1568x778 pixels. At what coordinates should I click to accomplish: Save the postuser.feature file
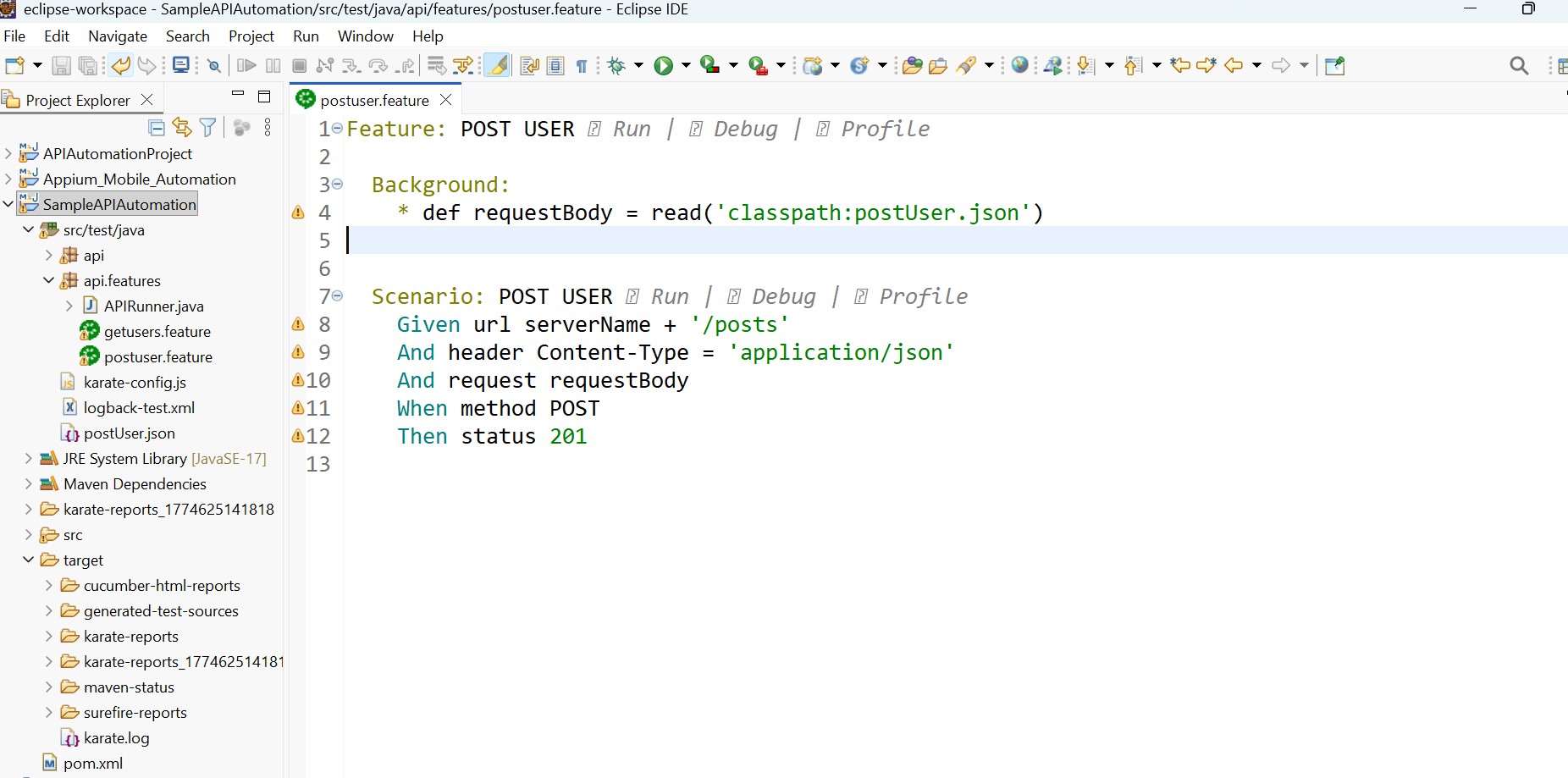60,65
